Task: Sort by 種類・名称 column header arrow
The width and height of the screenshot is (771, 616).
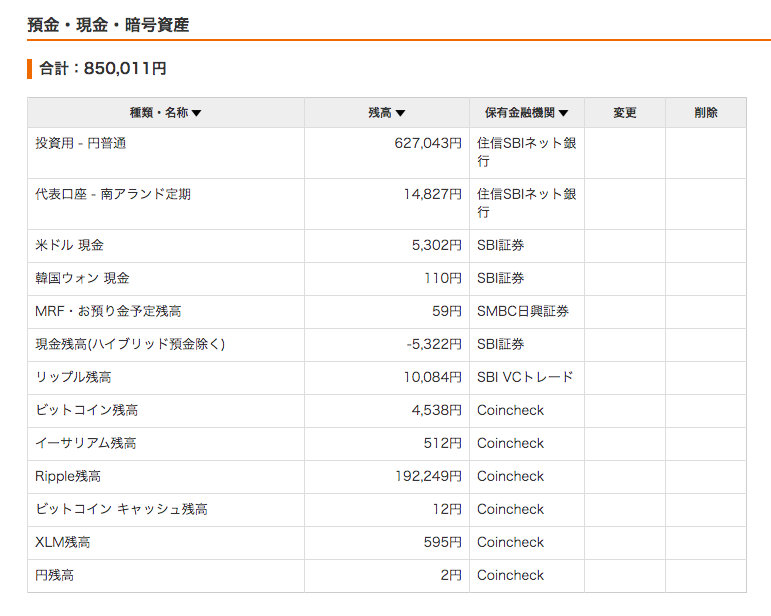Action: point(196,113)
